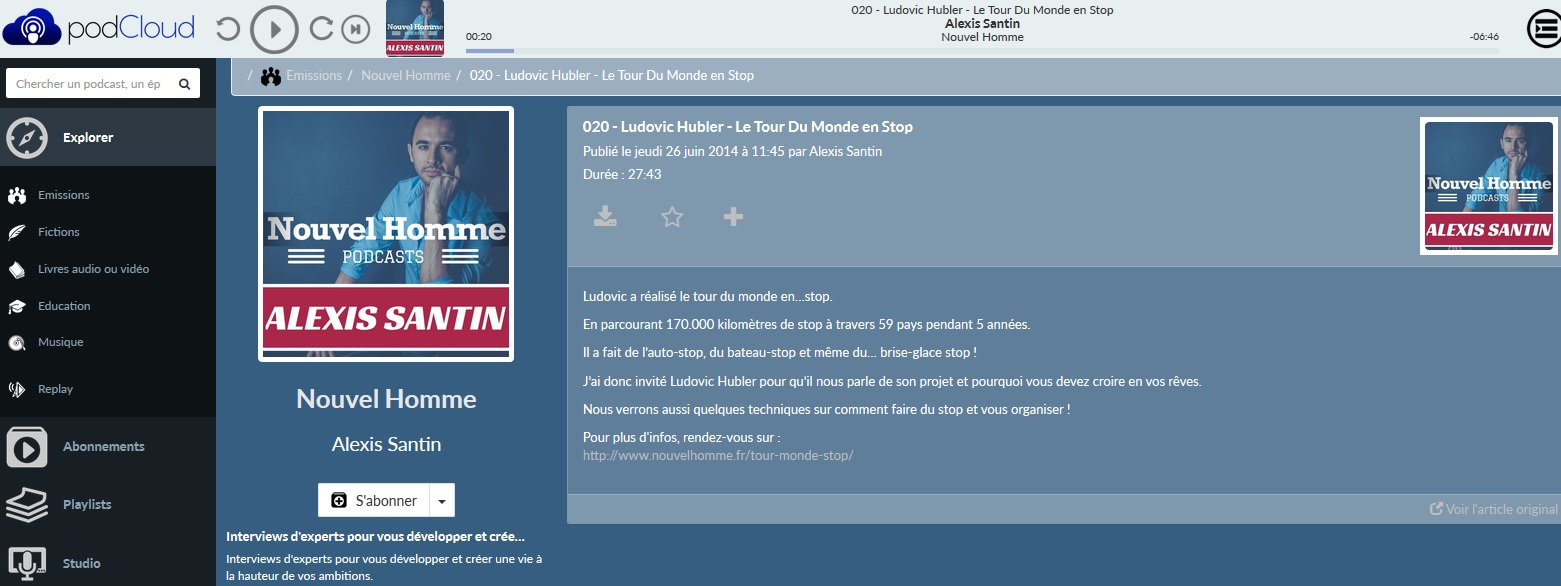The image size is (1561, 586).
Task: Click the elapsed time 00:20 display
Action: [x=479, y=37]
